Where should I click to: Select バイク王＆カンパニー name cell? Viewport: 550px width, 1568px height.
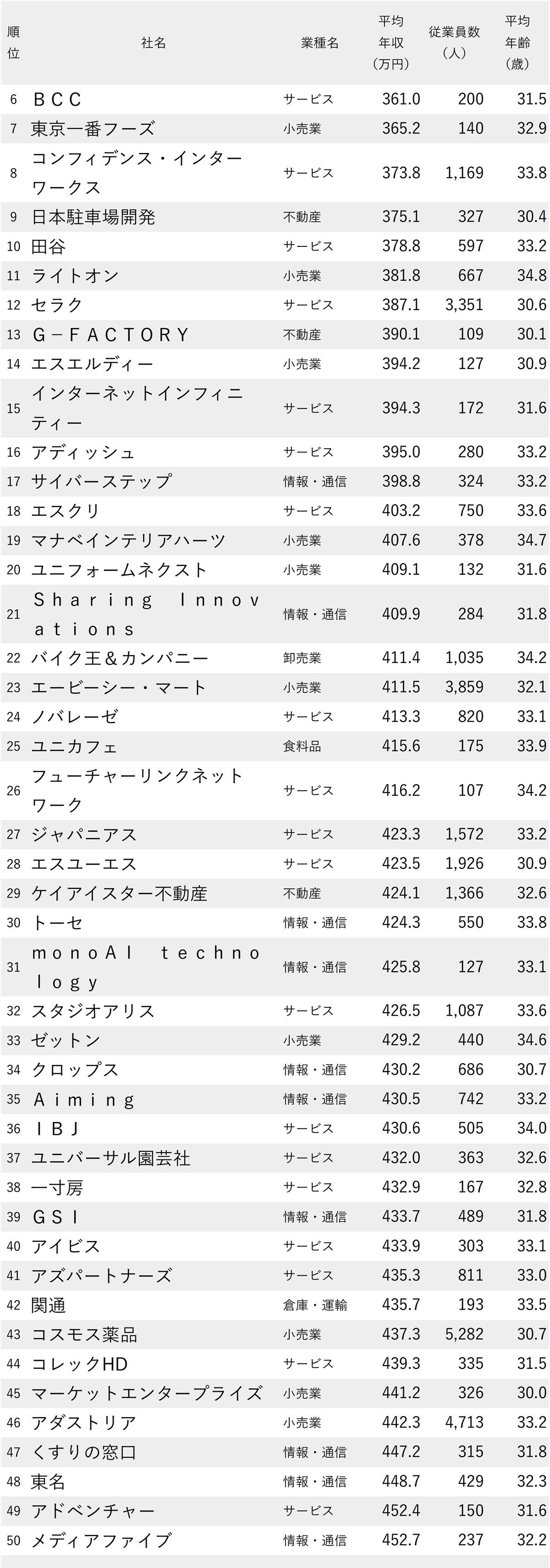click(x=119, y=658)
